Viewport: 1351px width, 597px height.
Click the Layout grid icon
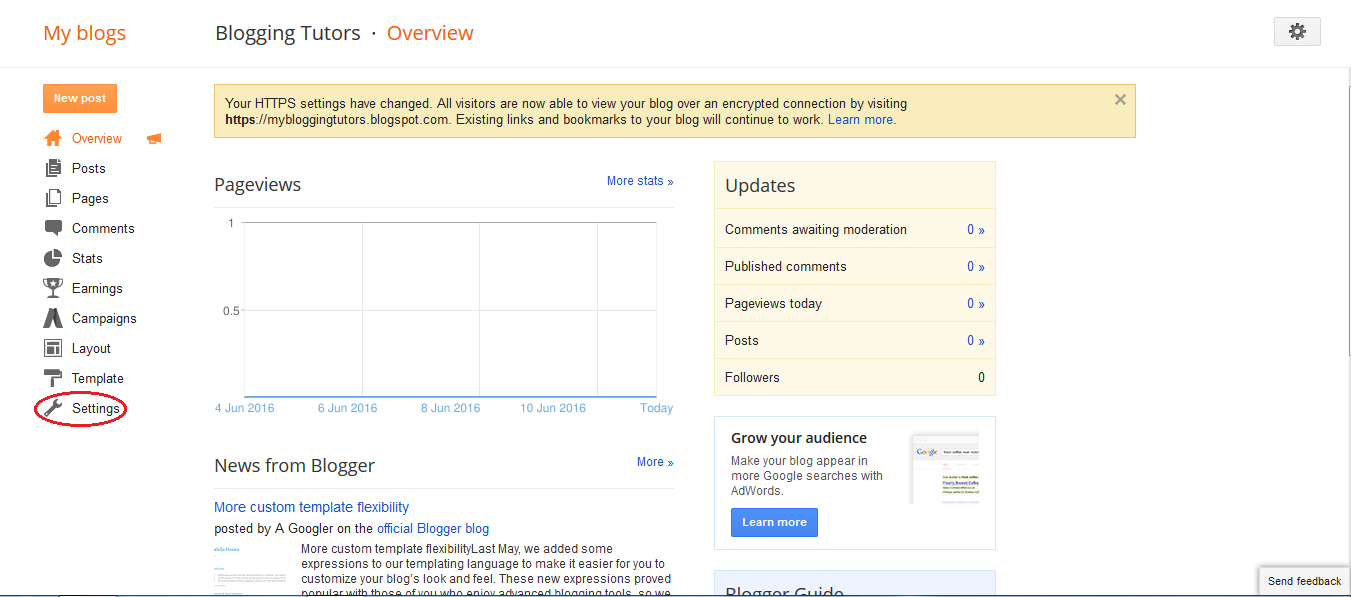53,348
